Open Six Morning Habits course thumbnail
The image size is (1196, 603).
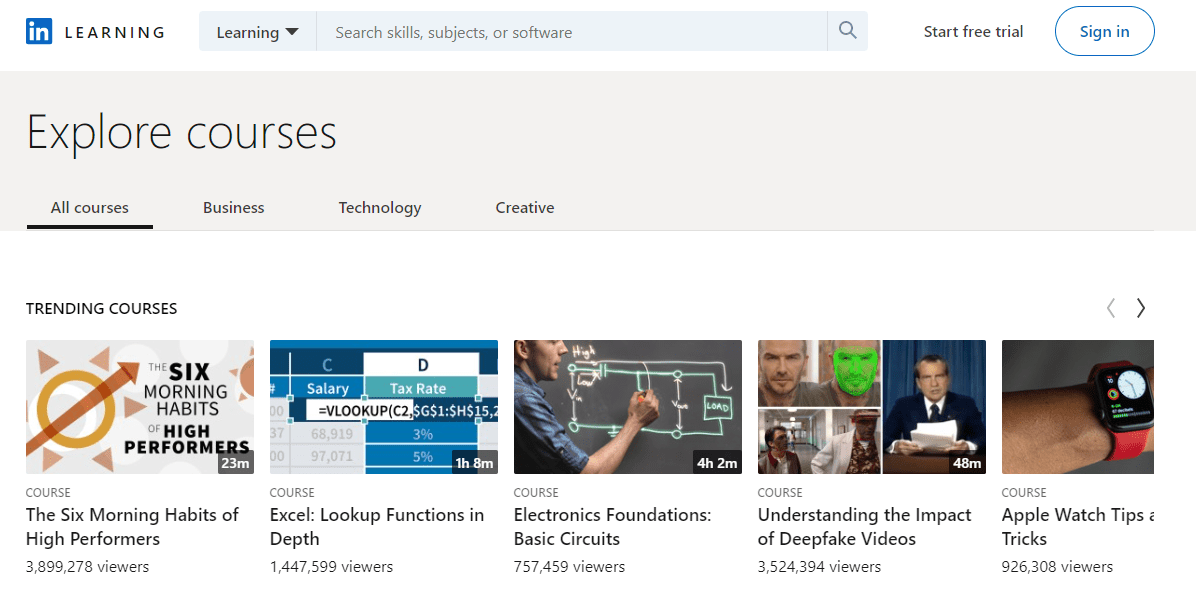pos(140,407)
